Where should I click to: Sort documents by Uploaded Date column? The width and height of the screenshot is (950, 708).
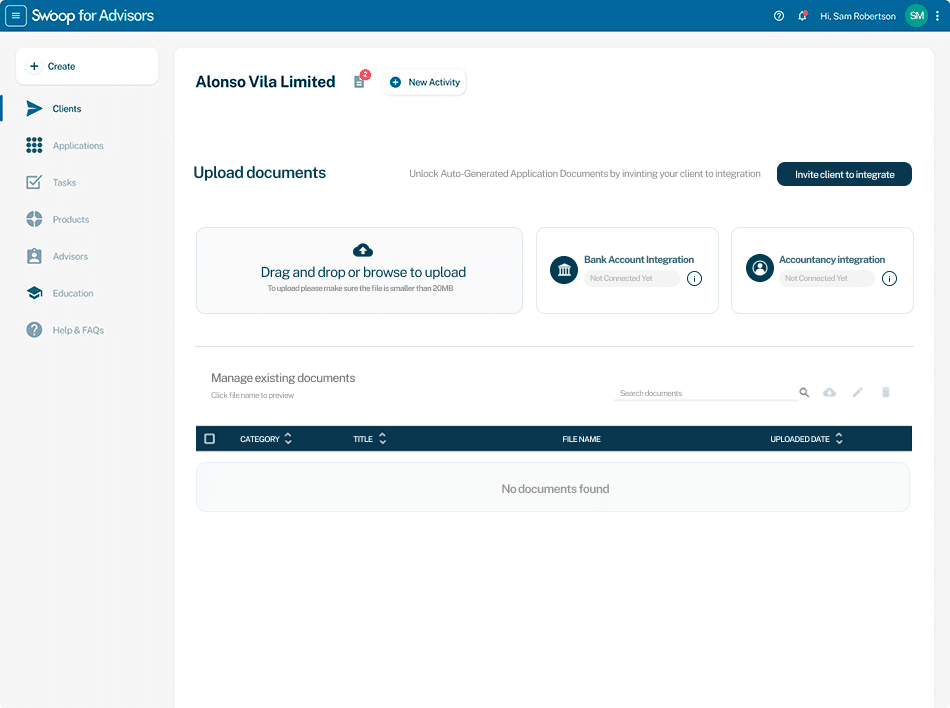coord(839,439)
